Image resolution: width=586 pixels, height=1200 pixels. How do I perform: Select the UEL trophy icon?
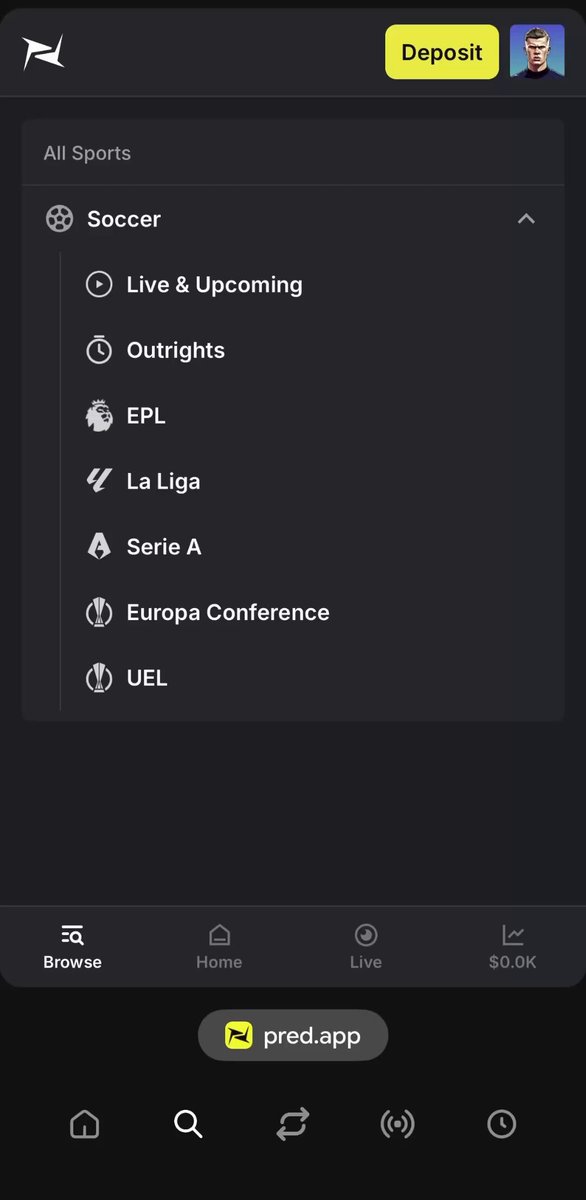(x=99, y=678)
